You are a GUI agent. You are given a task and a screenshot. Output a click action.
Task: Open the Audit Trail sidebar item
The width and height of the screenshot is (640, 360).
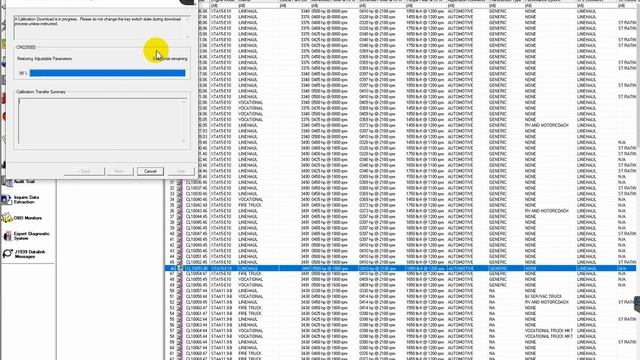point(24,182)
